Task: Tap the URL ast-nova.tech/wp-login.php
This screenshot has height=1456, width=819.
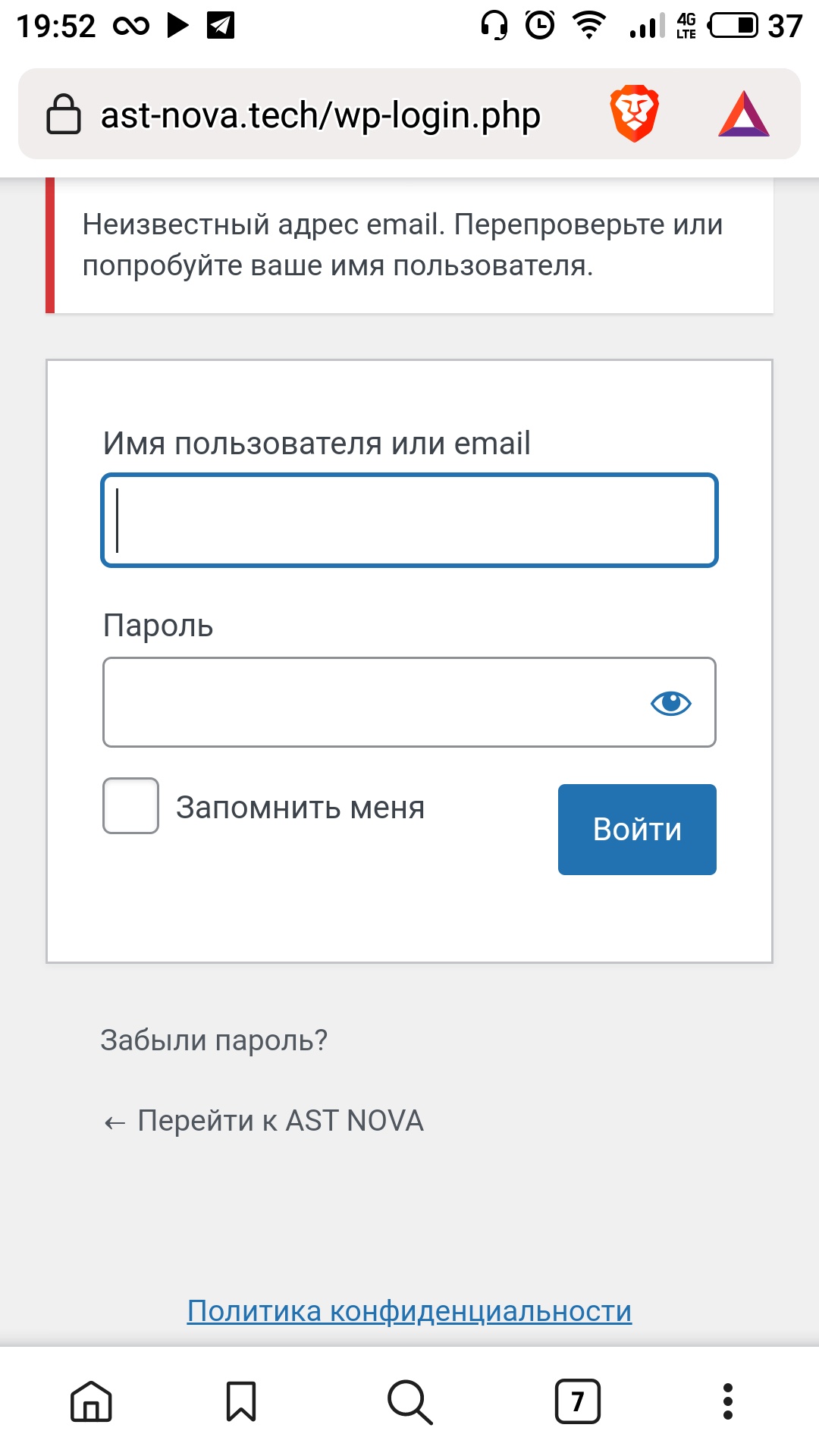Action: 320,115
